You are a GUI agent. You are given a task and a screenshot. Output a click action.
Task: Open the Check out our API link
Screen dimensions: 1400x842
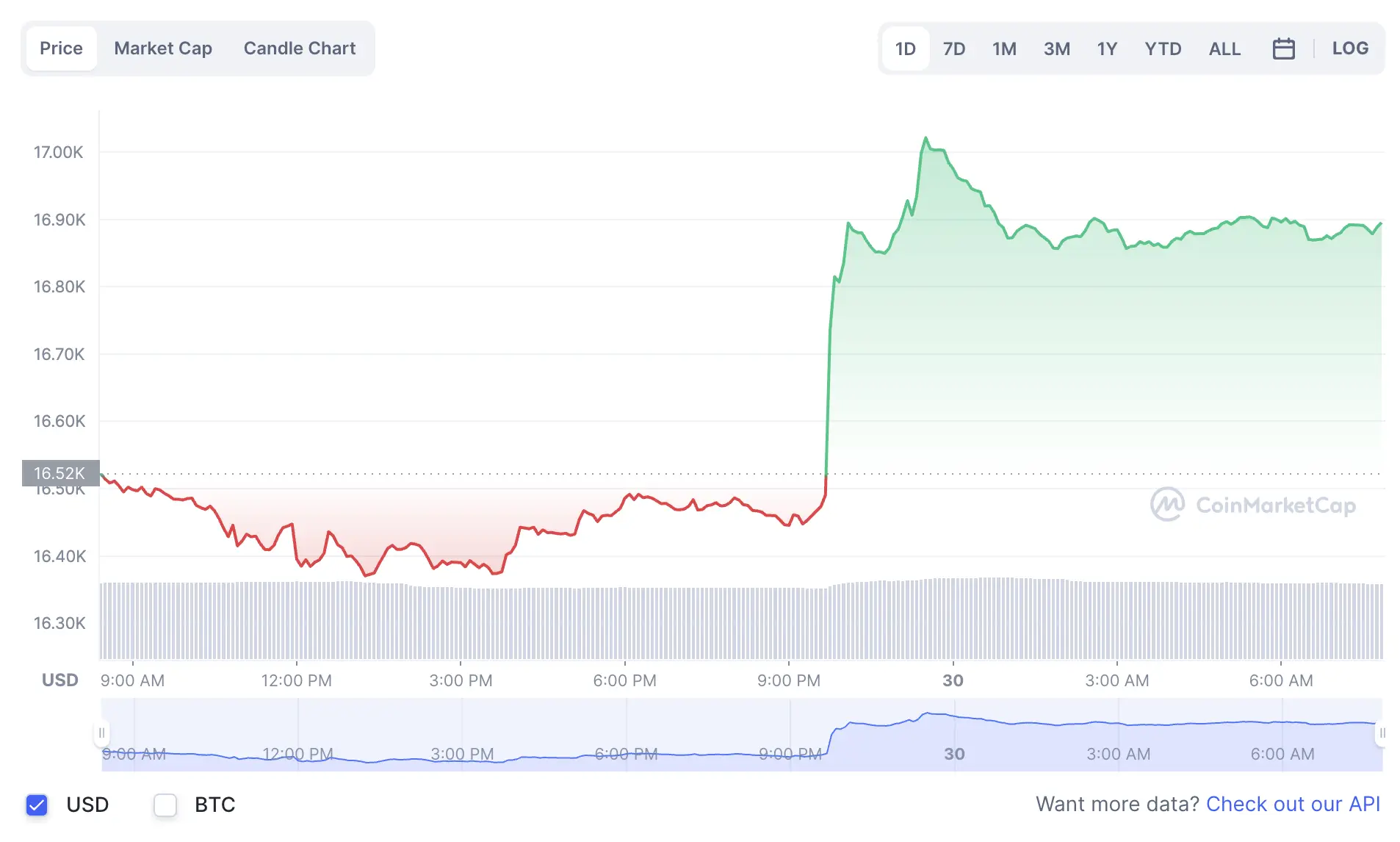[1293, 804]
